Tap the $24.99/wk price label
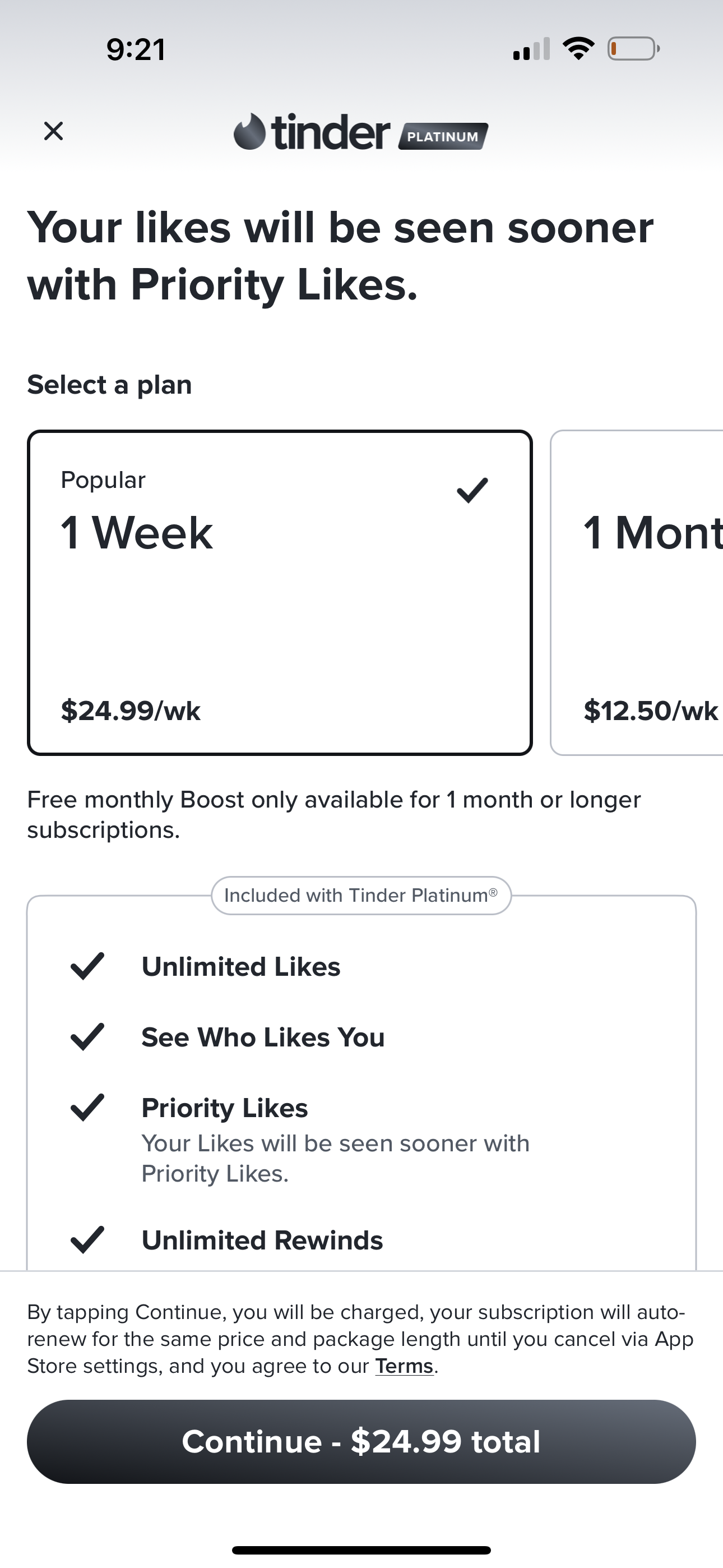 coord(130,711)
